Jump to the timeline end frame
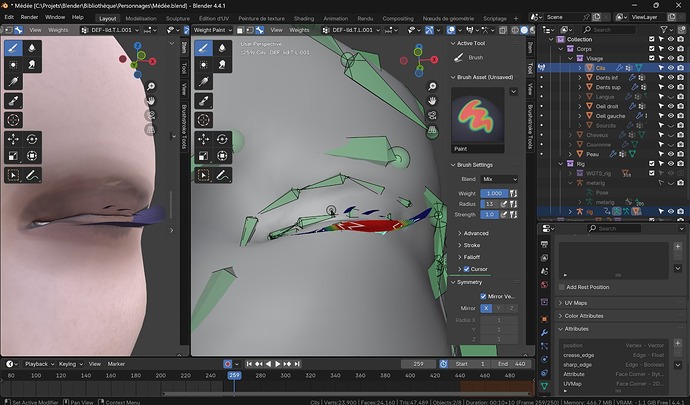The height and width of the screenshot is (405, 690). click(297, 364)
